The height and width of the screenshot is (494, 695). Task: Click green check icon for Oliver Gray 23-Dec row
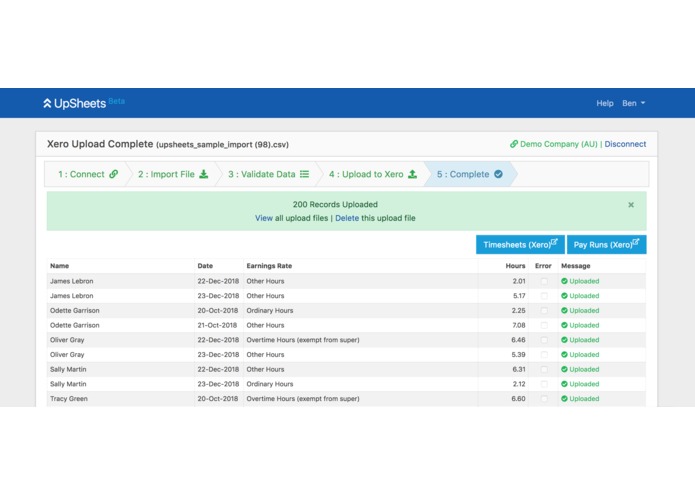tap(564, 354)
